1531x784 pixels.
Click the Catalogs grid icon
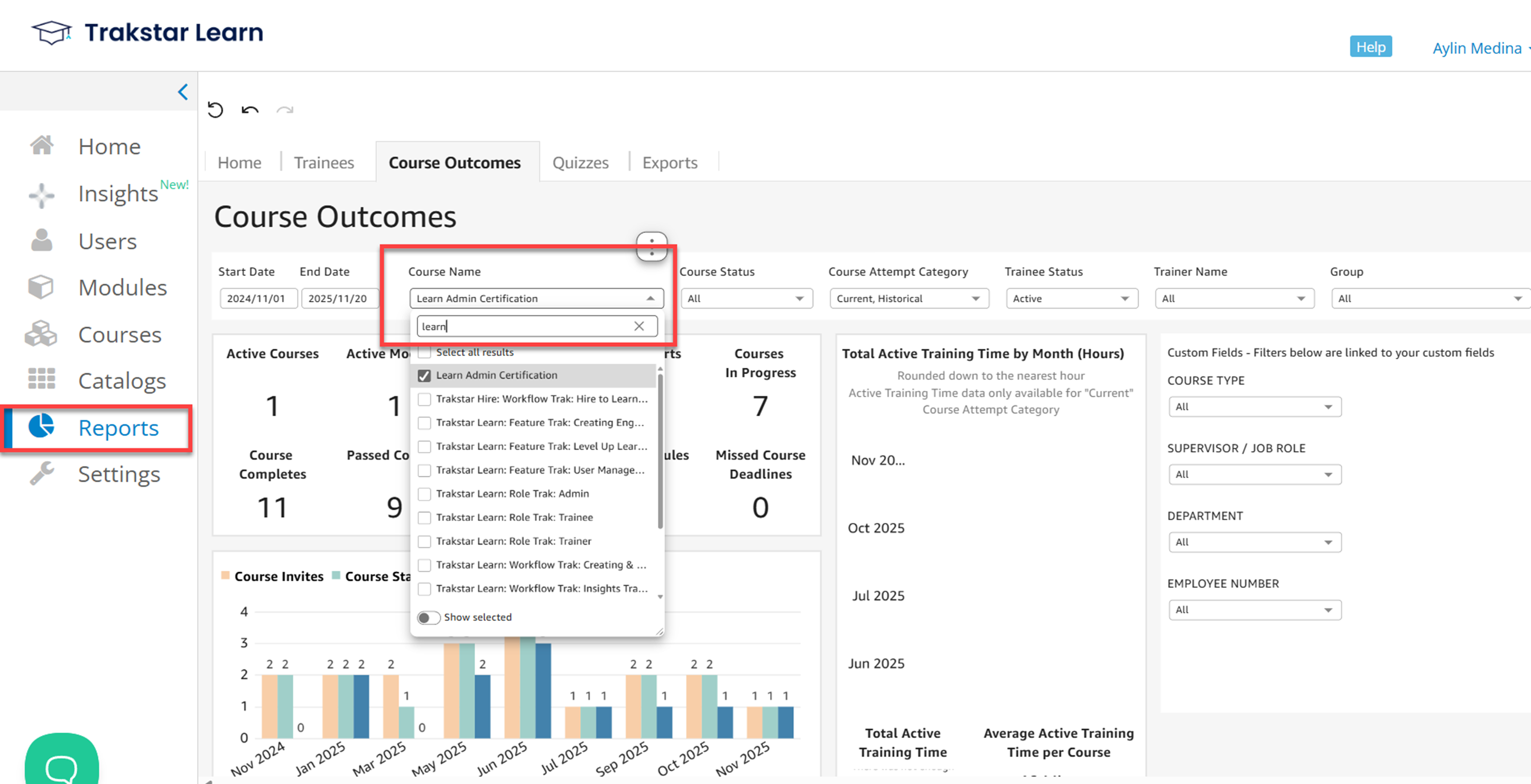coord(41,379)
